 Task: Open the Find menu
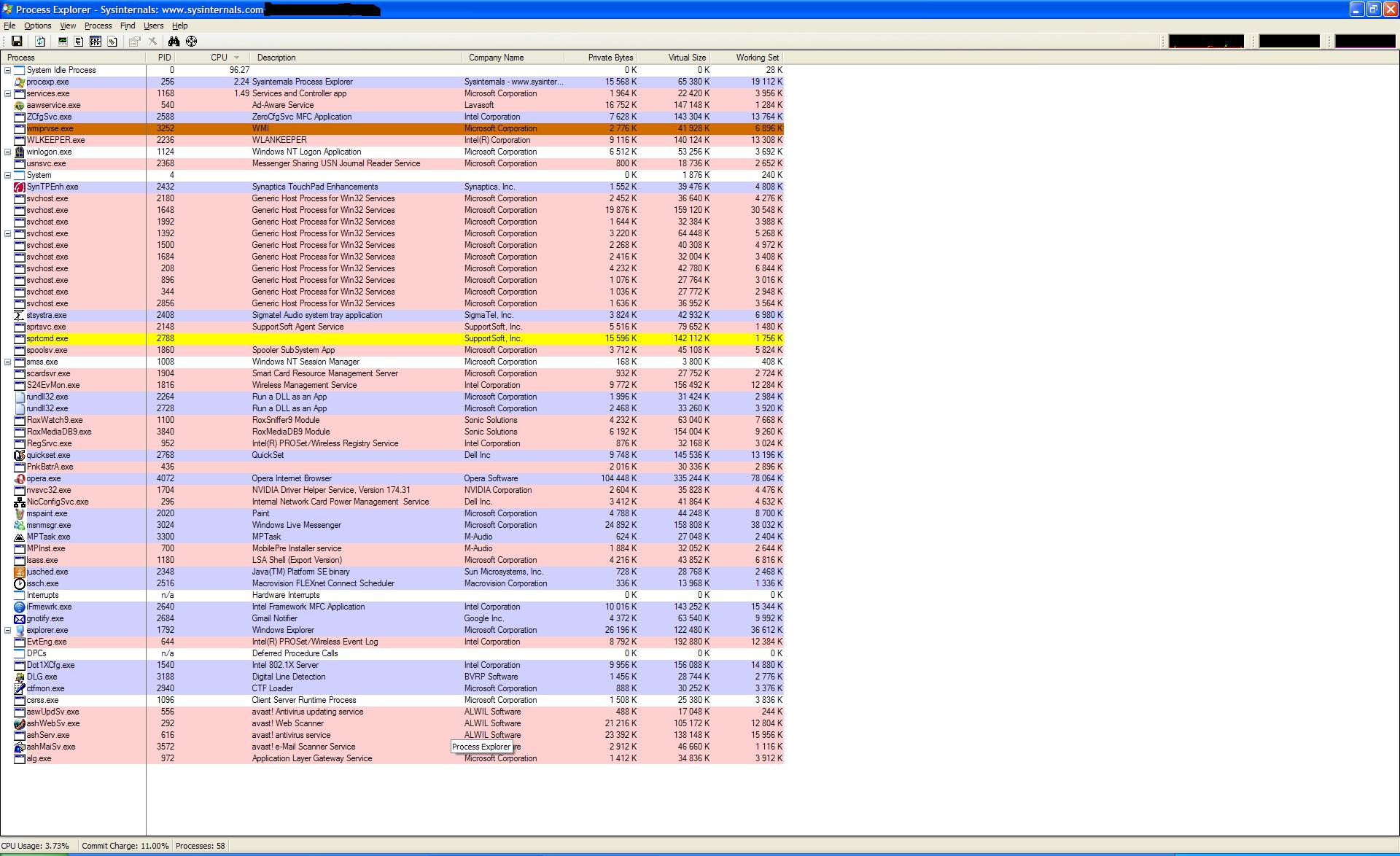coord(128,26)
